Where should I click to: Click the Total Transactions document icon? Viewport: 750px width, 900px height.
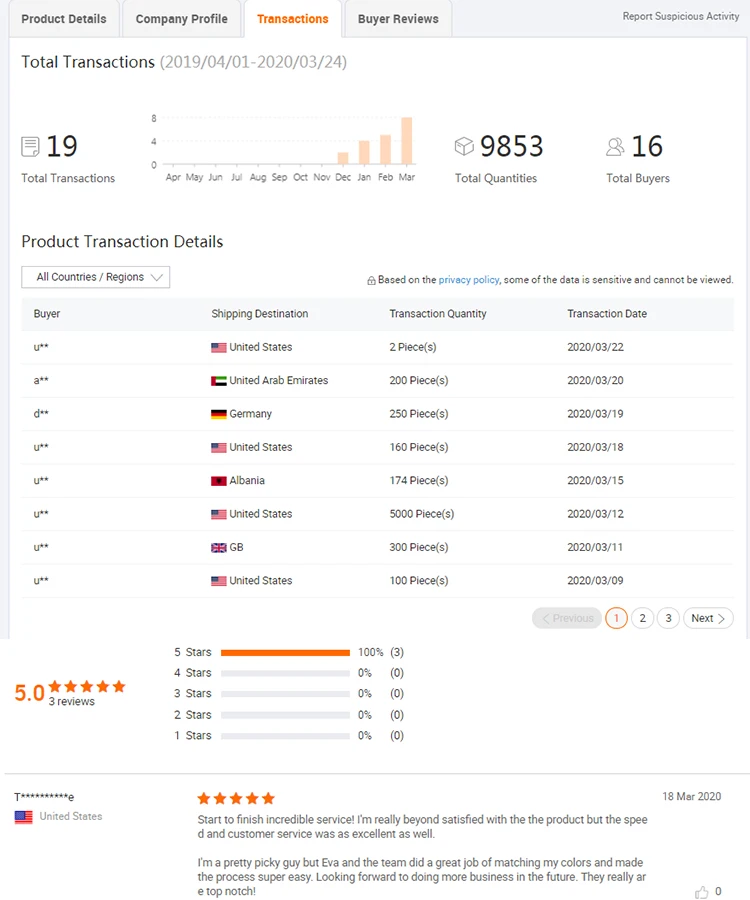tap(31, 147)
